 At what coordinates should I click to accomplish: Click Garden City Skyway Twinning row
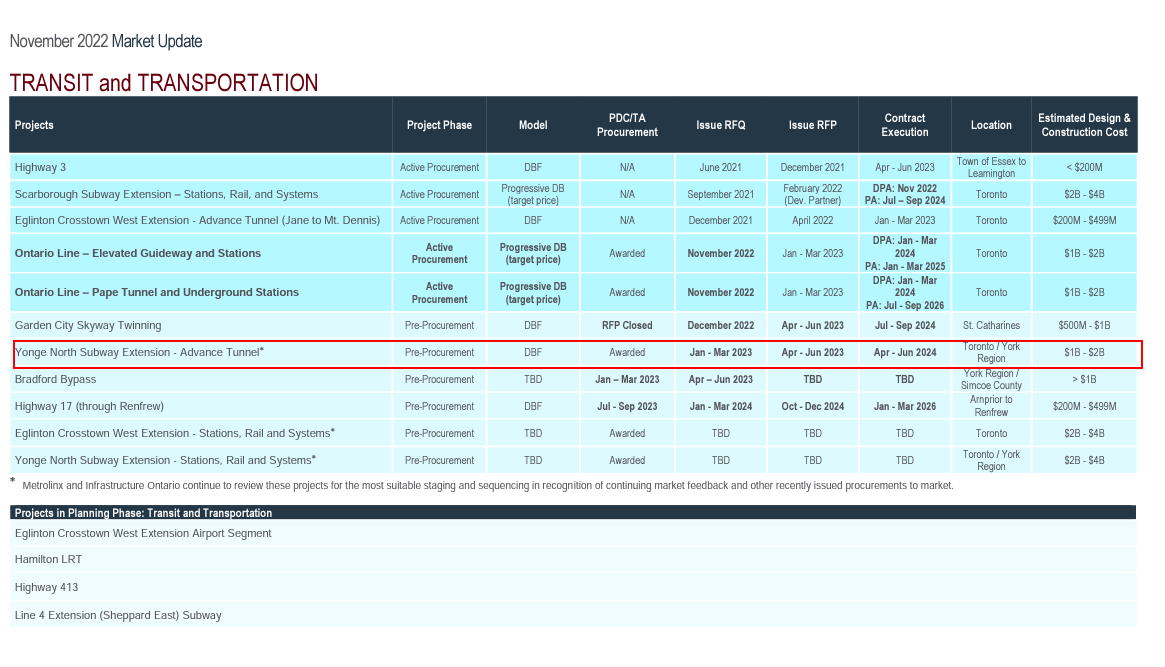click(573, 325)
